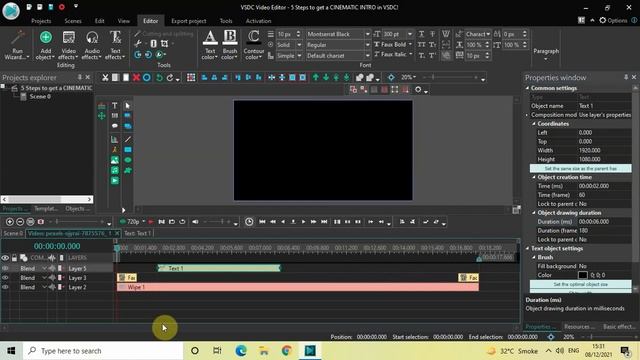This screenshot has height=360, width=640.
Task: Toggle audio icon on Layer 5 row
Action: (52, 268)
